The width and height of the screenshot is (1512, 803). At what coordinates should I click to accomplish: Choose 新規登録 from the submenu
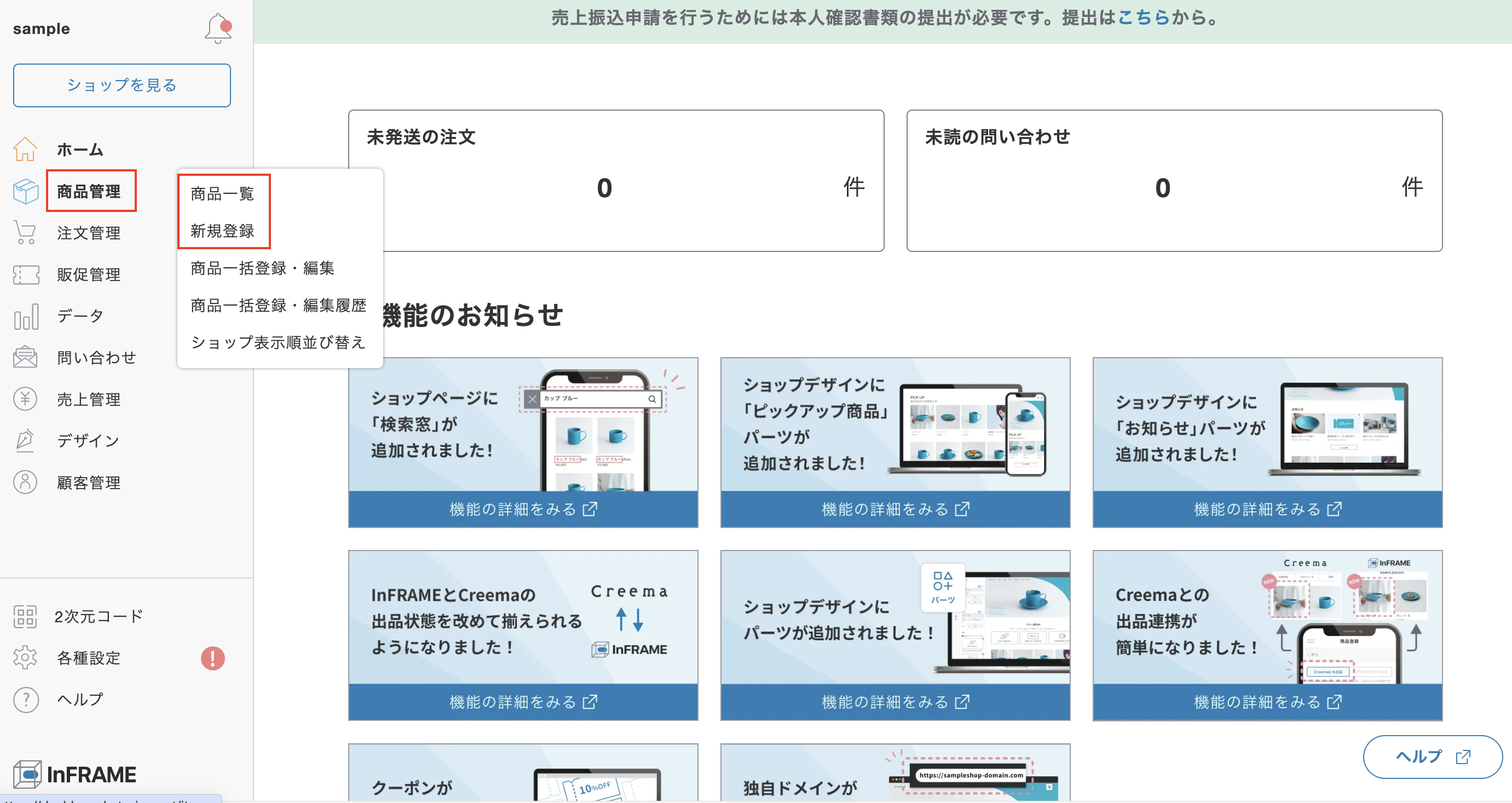[222, 231]
